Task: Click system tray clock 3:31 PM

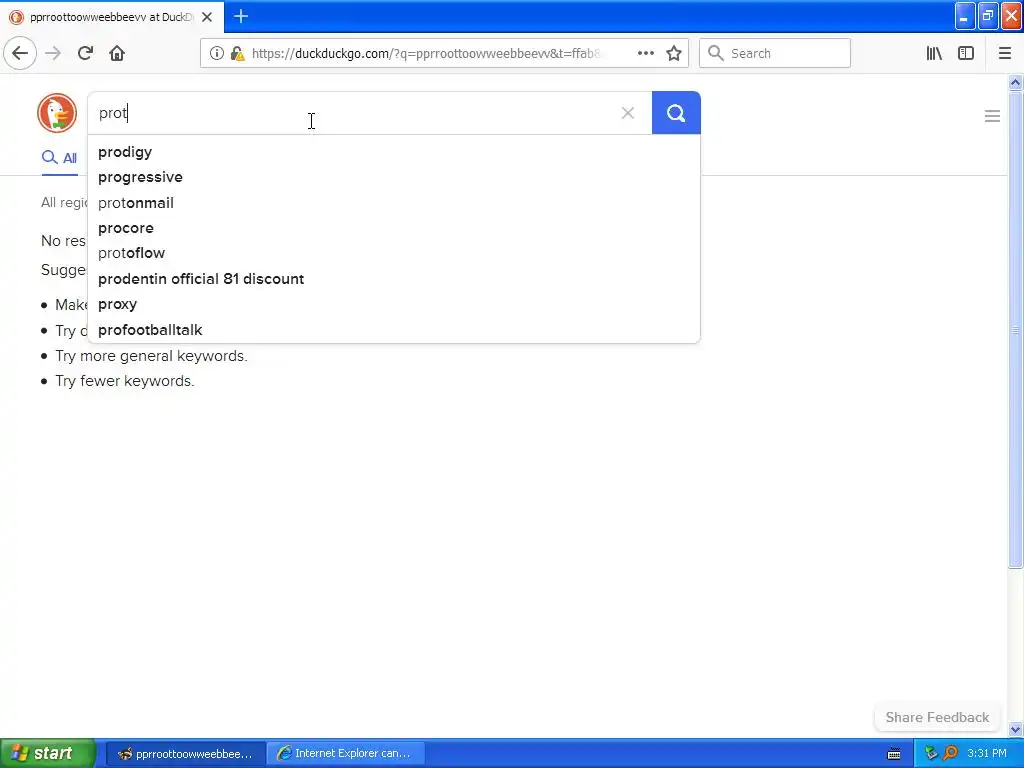Action: [987, 754]
